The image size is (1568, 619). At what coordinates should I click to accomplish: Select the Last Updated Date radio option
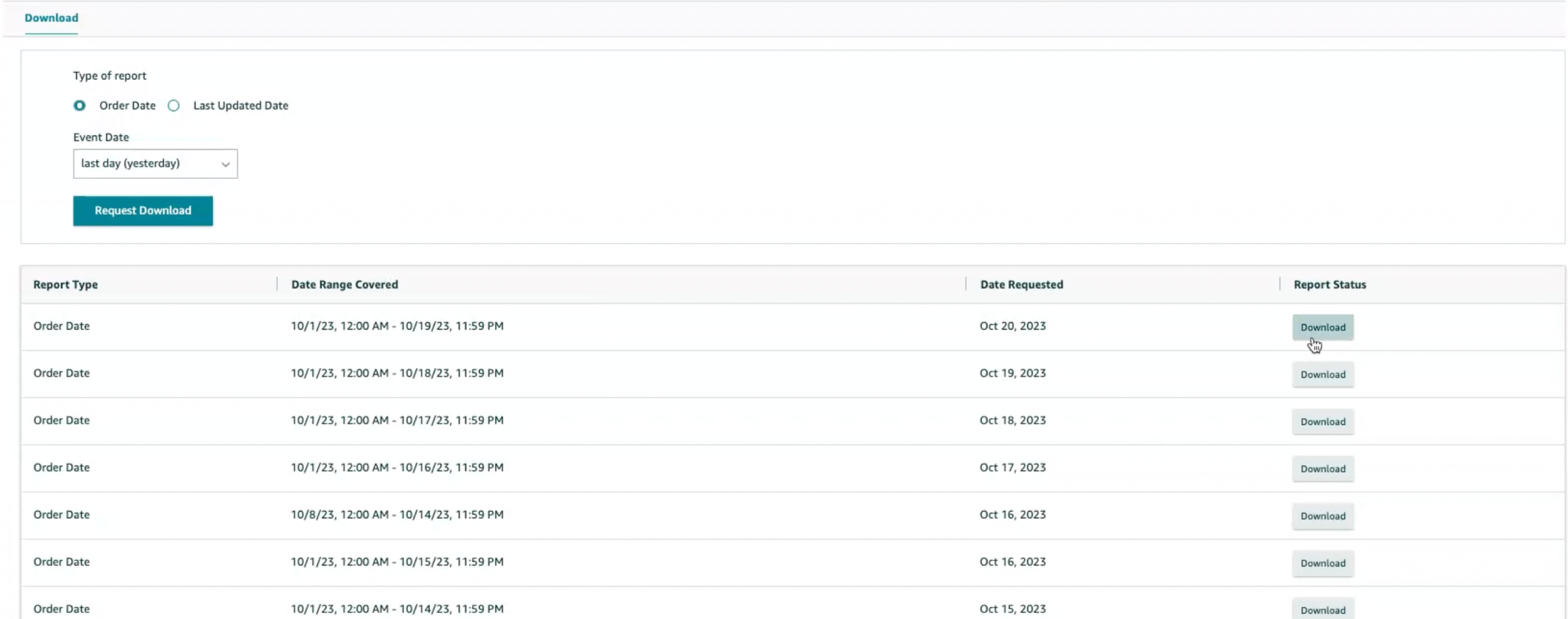click(174, 105)
